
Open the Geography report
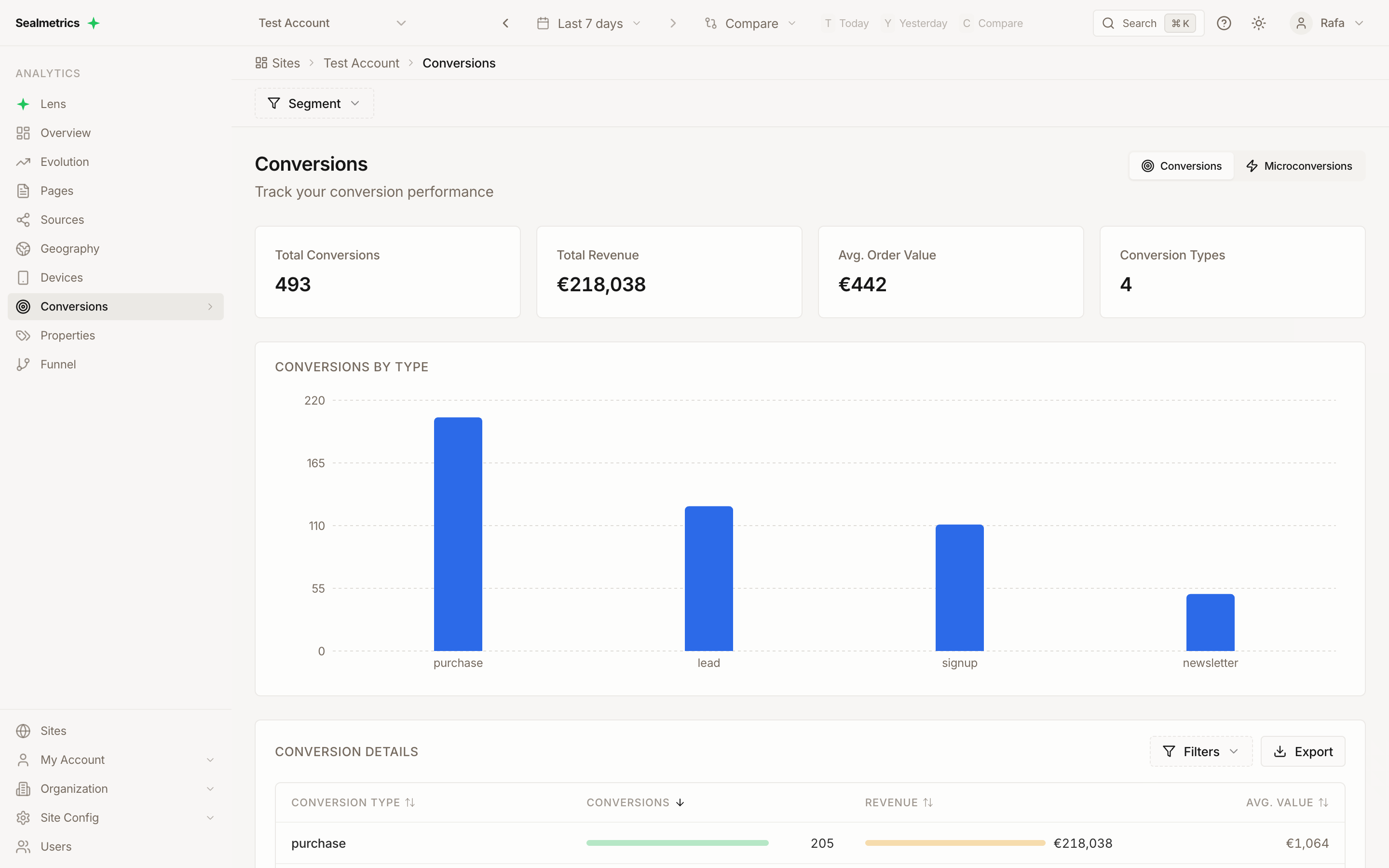point(115,248)
